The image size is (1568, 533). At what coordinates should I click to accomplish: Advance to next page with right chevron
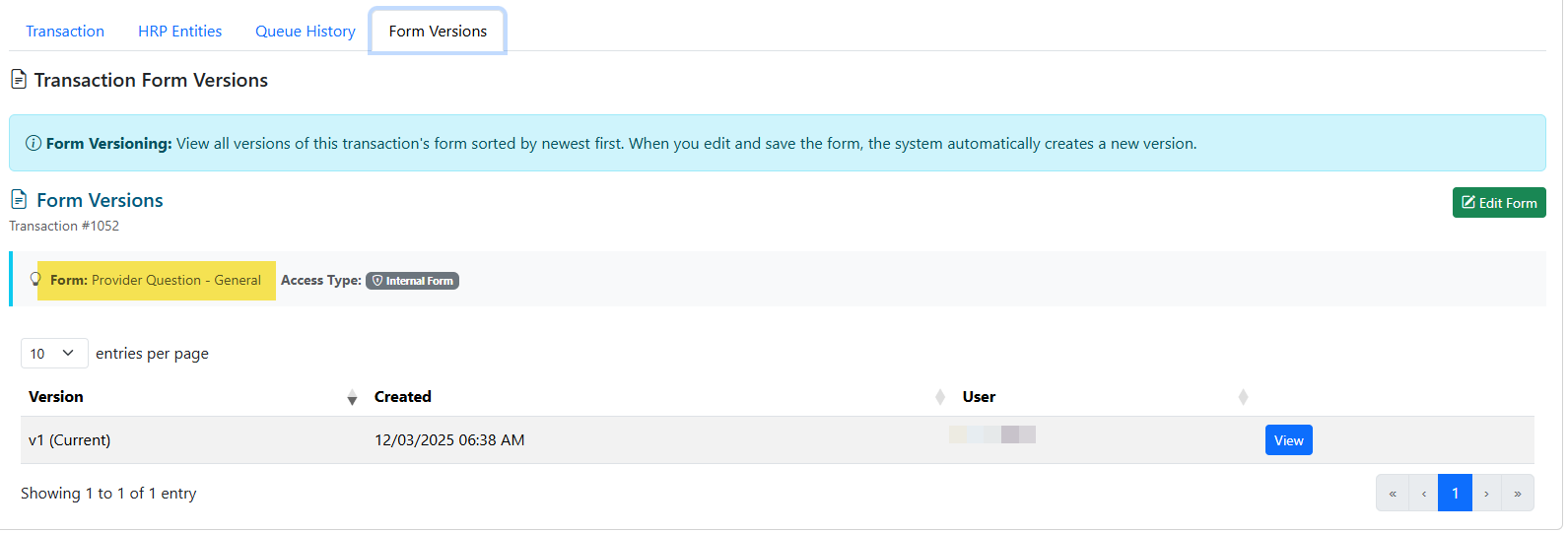pos(1486,494)
